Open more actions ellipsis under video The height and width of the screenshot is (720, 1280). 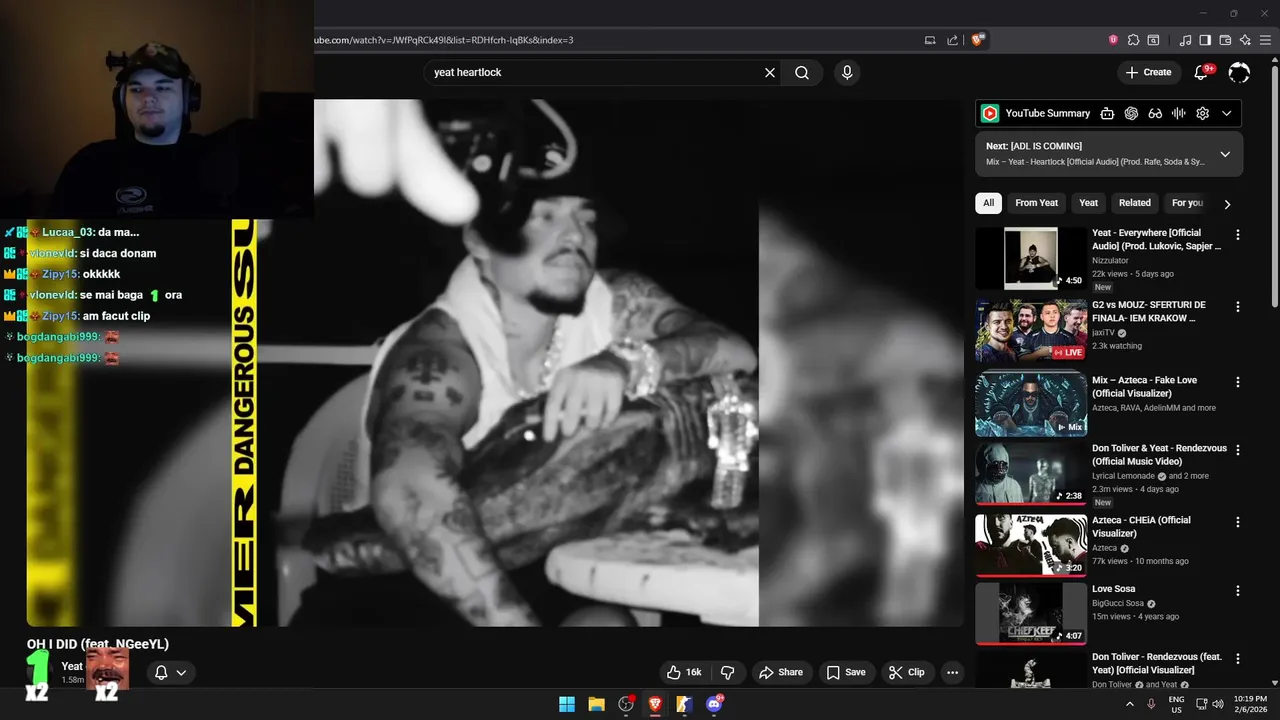[952, 672]
